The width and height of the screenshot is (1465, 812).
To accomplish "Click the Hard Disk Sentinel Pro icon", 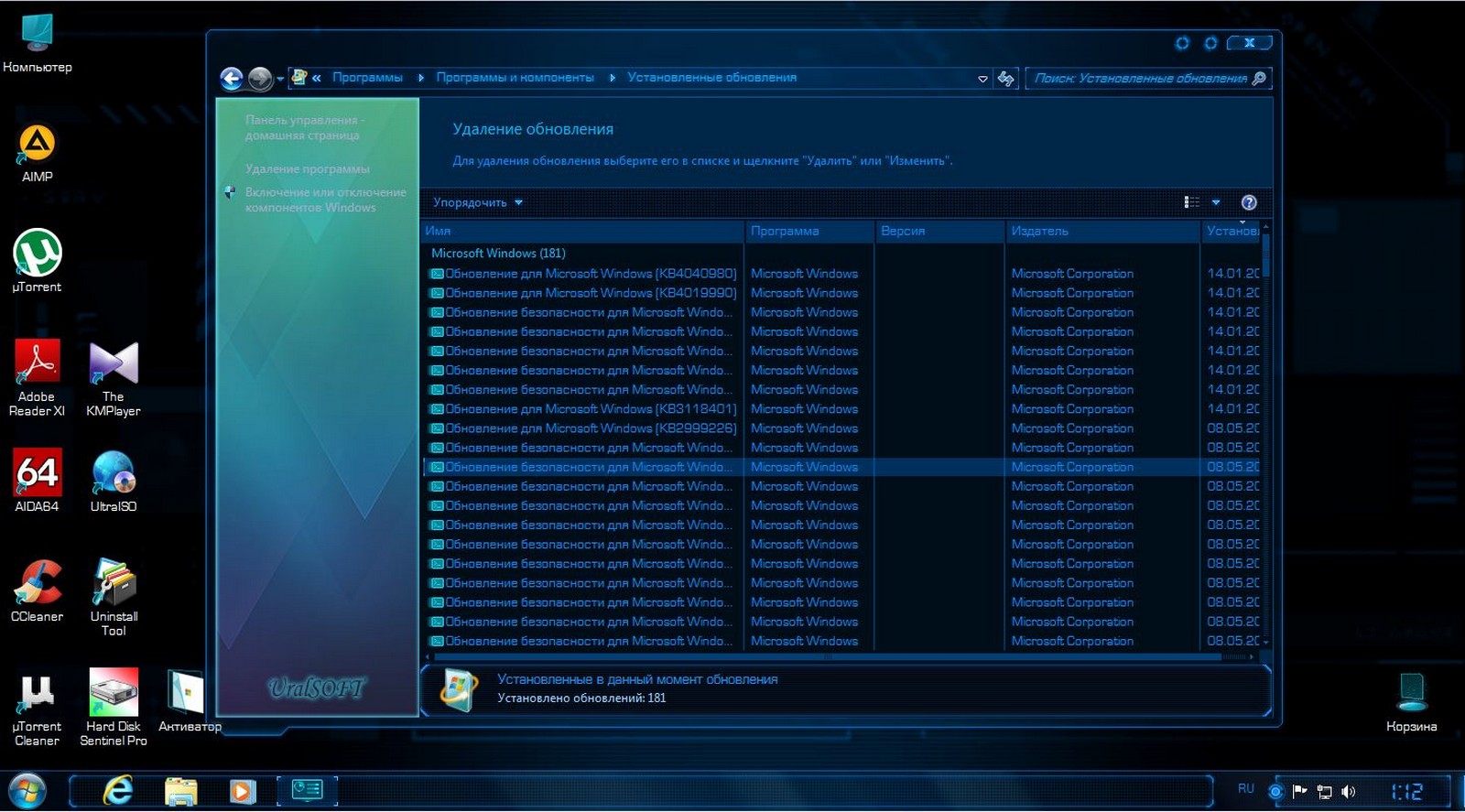I will click(114, 707).
